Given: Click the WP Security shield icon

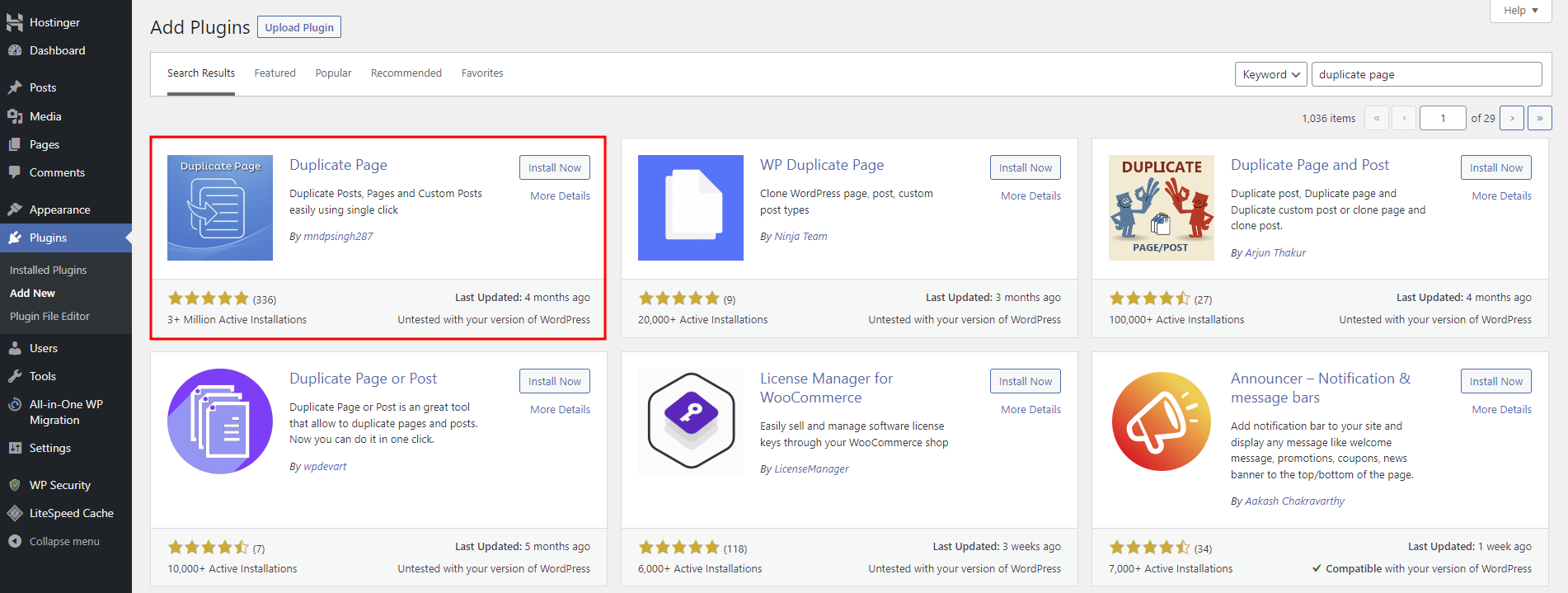Looking at the screenshot, I should [15, 485].
